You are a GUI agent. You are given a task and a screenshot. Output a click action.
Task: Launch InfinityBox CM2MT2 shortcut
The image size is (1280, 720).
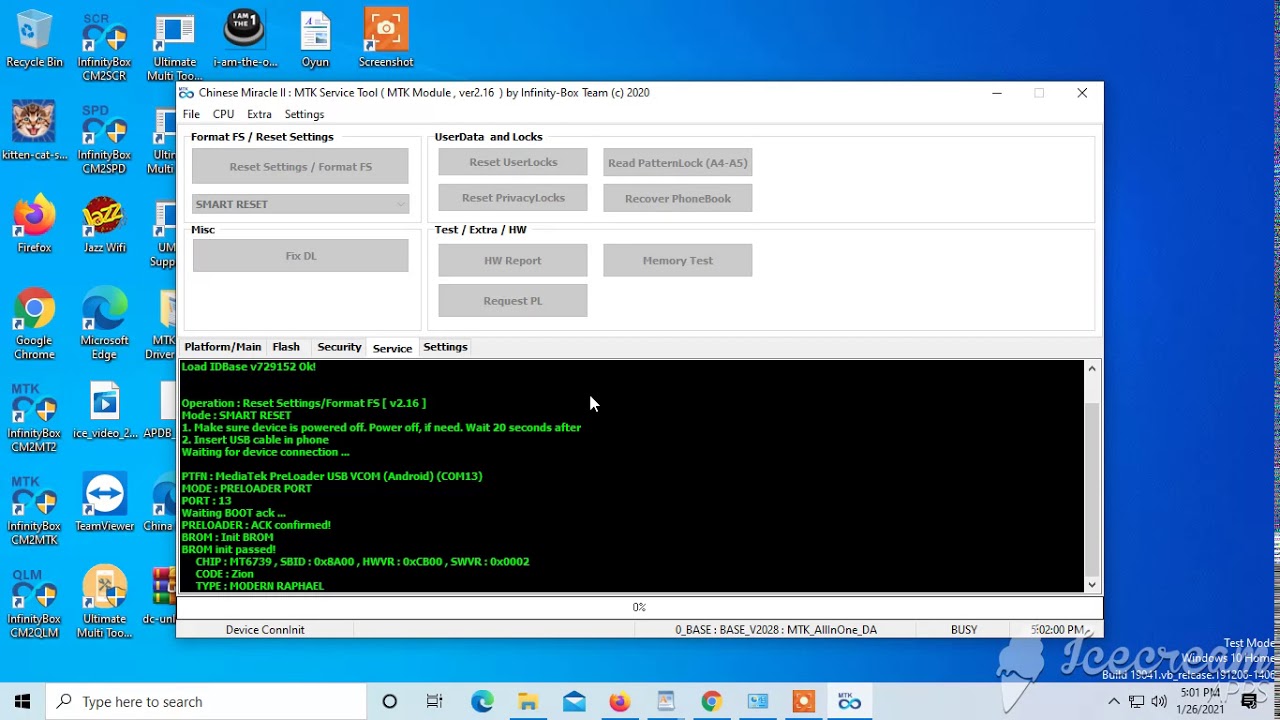34,417
